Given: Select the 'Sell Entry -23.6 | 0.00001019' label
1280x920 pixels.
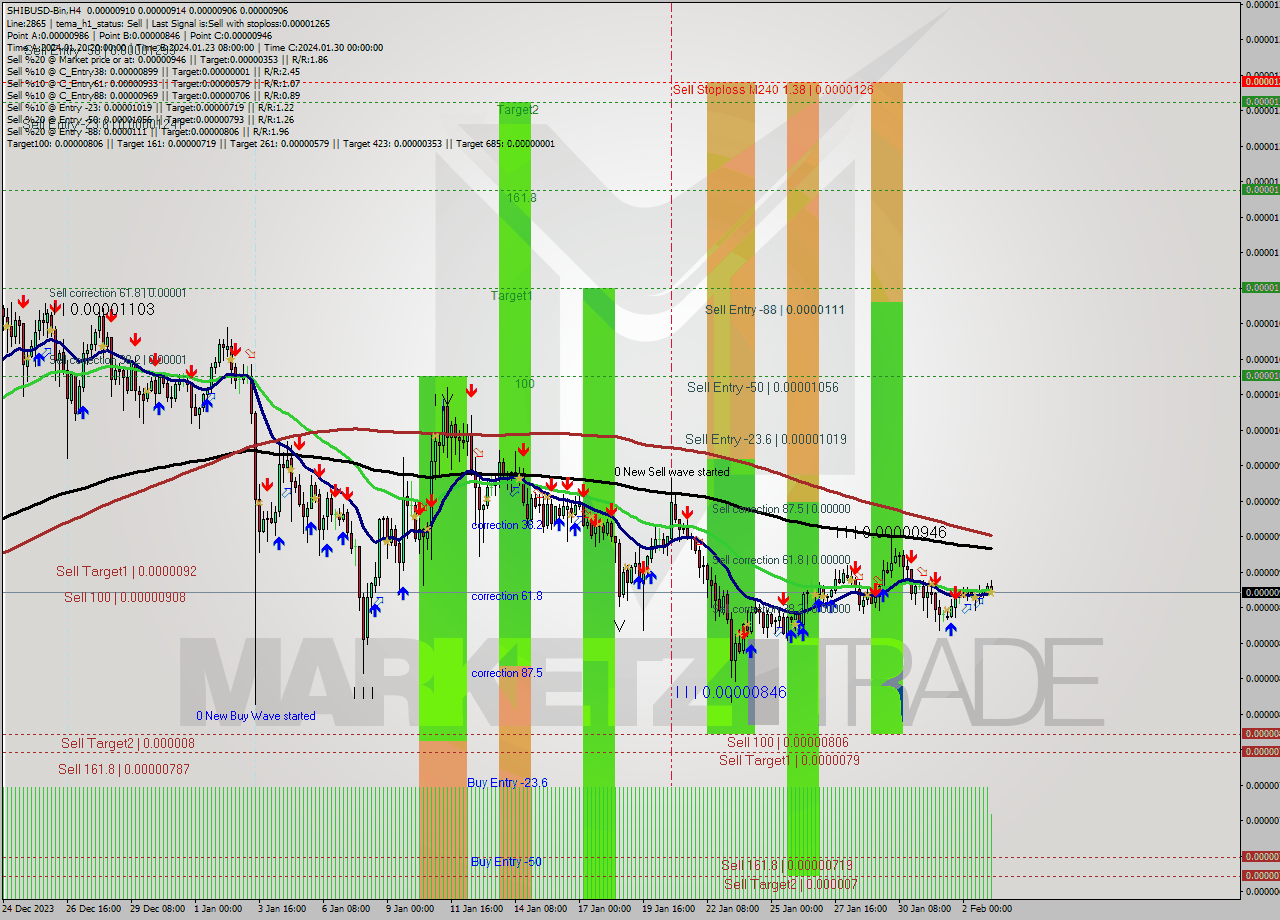Looking at the screenshot, I should [766, 439].
